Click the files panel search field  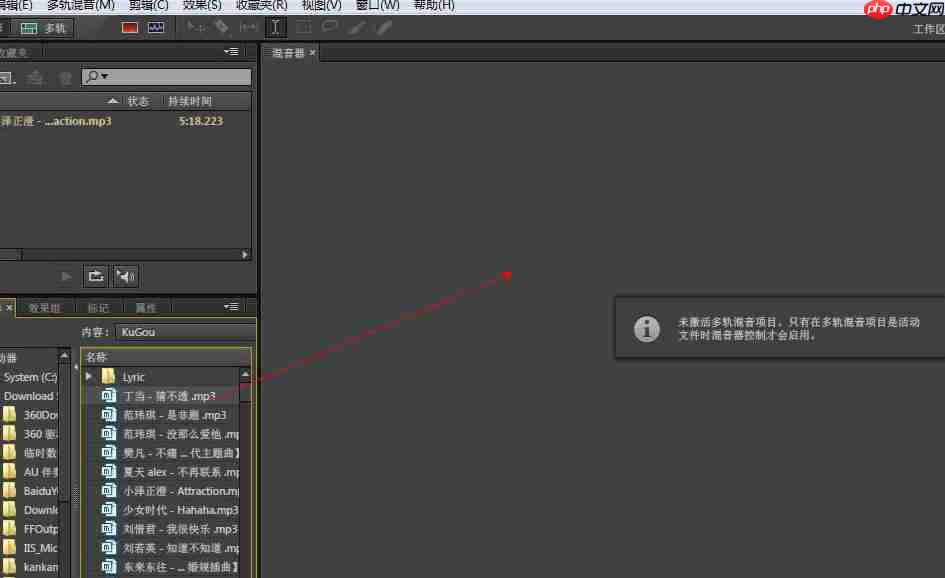pos(166,77)
